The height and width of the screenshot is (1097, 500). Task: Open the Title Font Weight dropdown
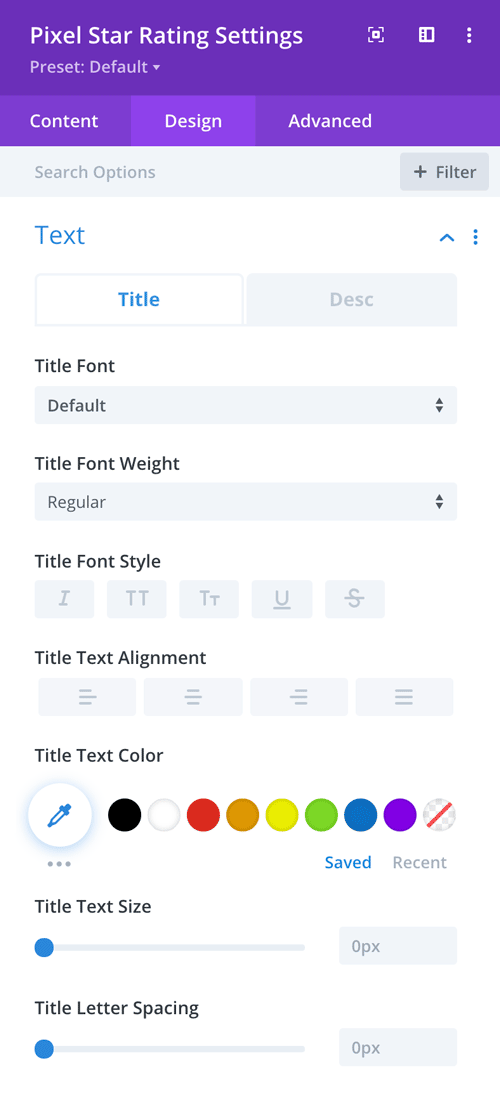(x=246, y=502)
